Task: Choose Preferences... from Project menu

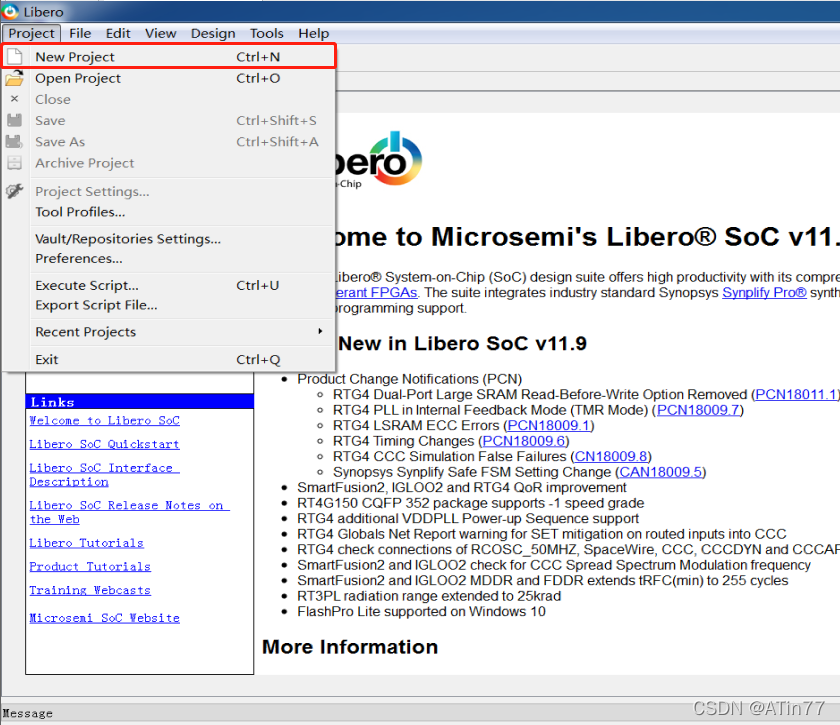Action: [169, 259]
